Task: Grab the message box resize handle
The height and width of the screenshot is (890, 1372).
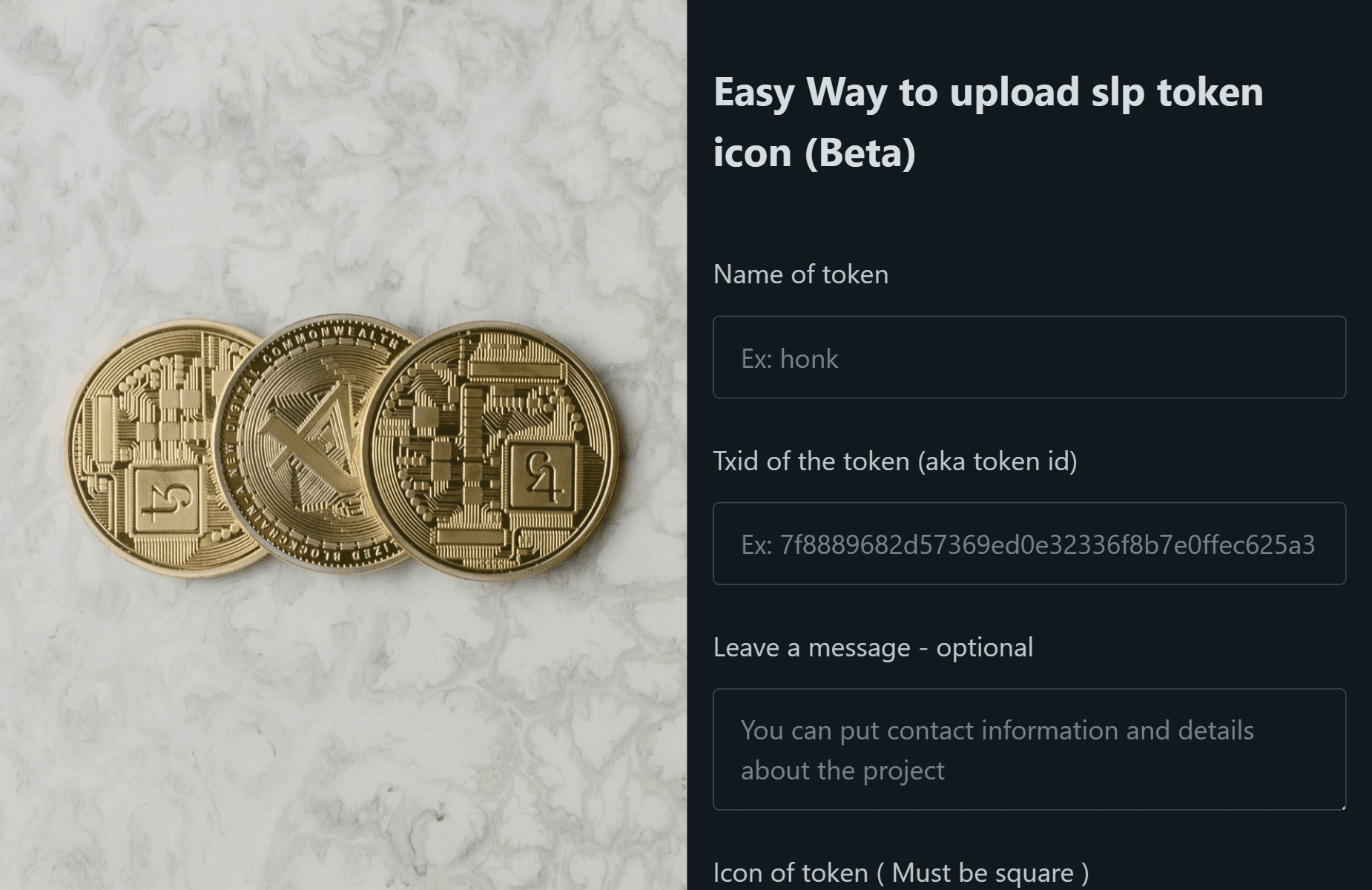Action: tap(1342, 806)
